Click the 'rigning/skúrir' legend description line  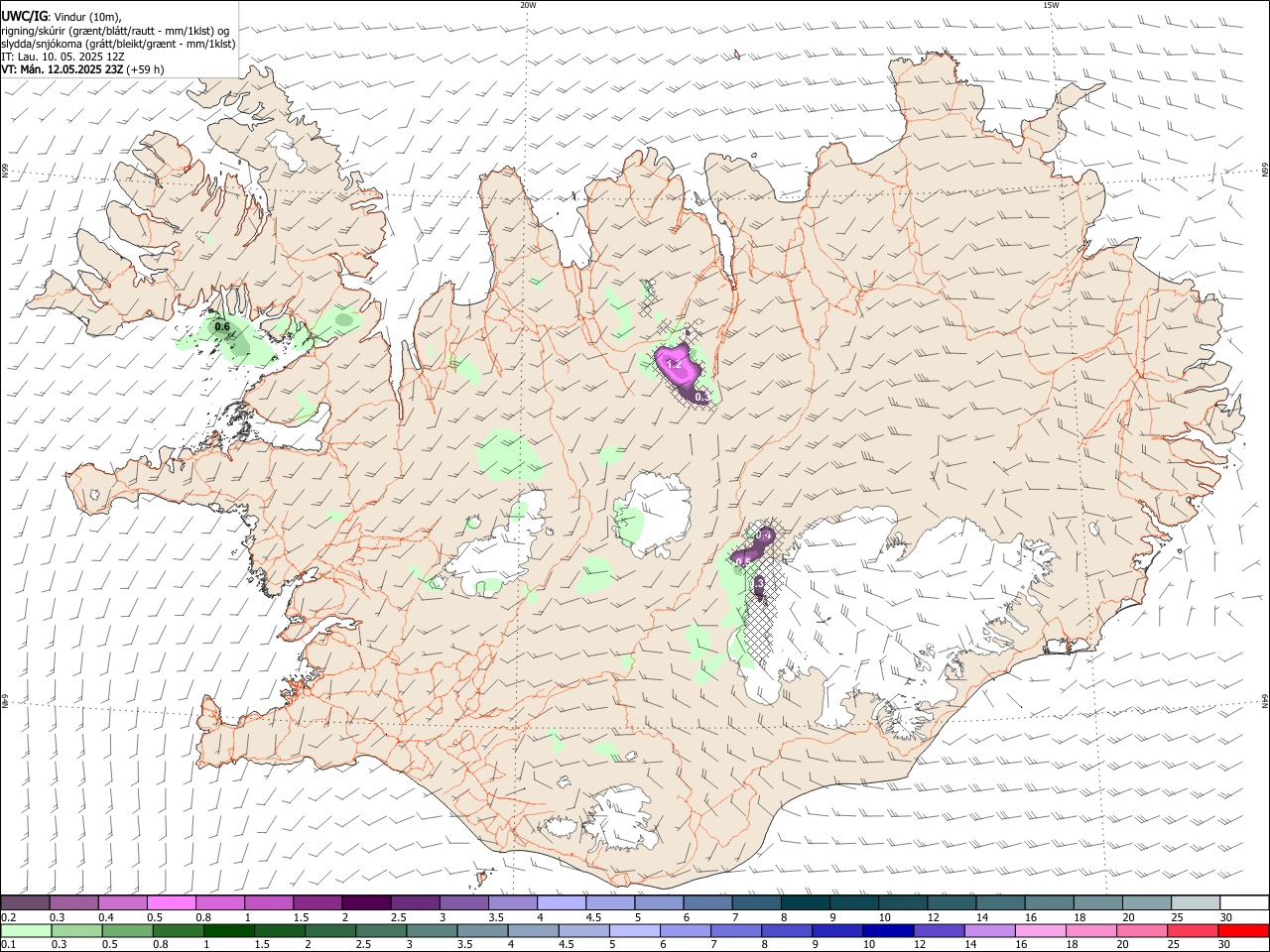pos(115,30)
